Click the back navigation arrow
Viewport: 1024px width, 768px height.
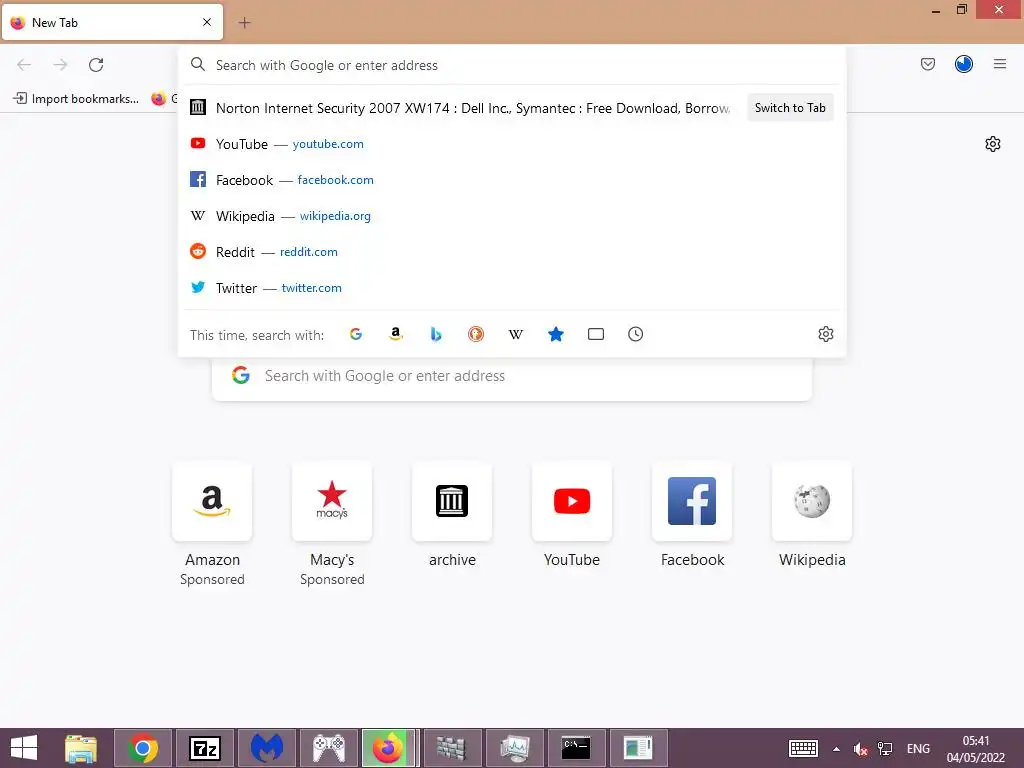point(24,65)
